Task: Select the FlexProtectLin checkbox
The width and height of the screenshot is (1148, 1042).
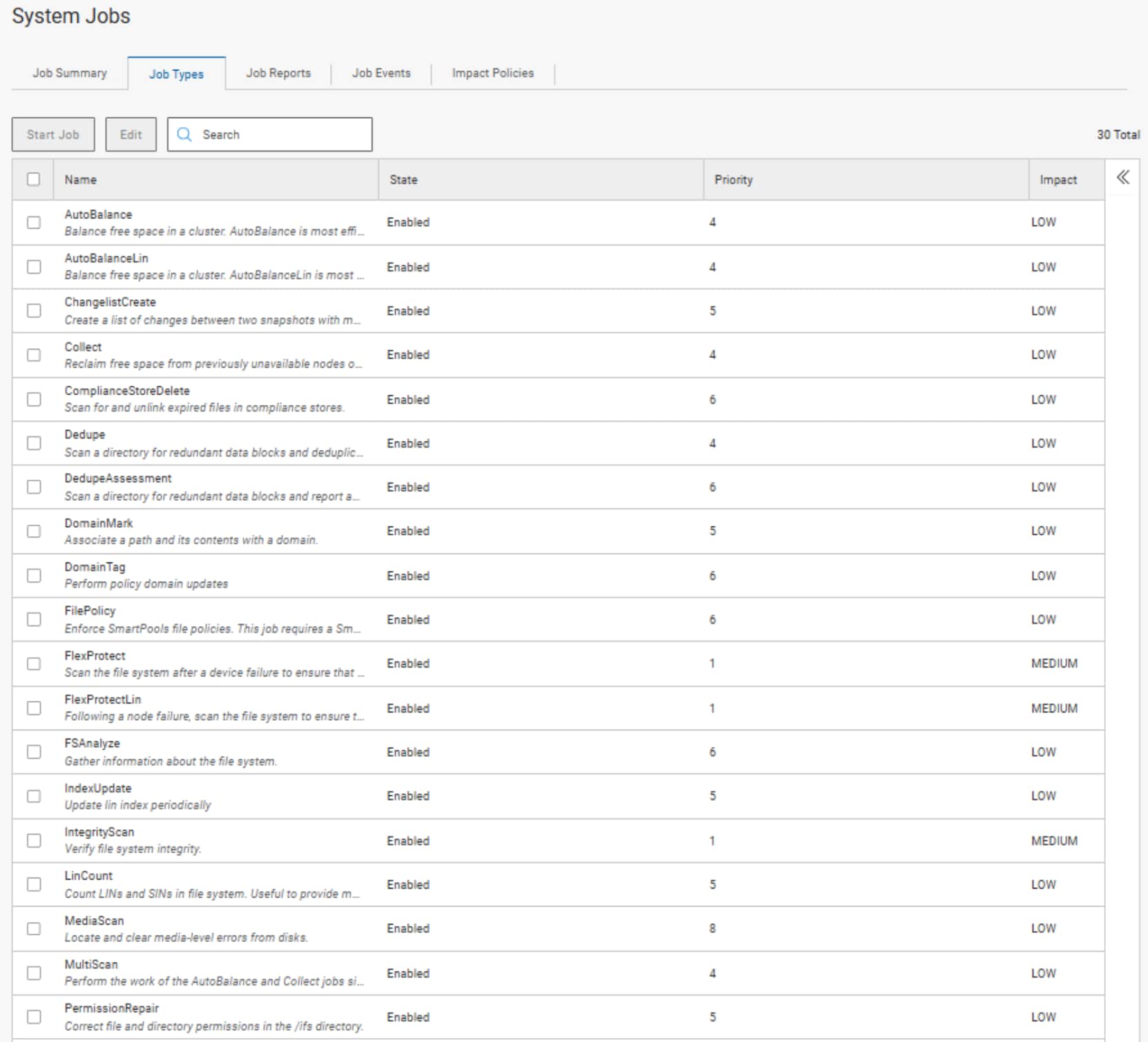Action: pyautogui.click(x=33, y=708)
